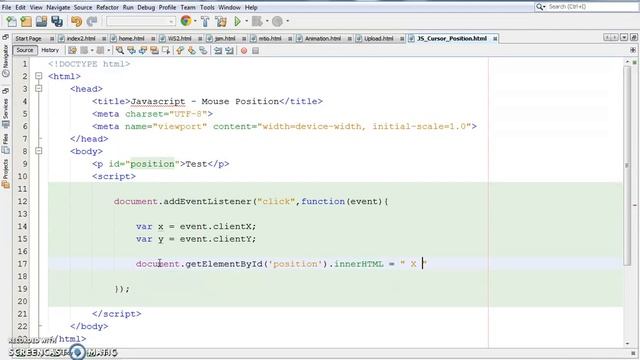The image size is (640, 360).
Task: Undo the last edit with the Undo icon
Action: [76, 22]
